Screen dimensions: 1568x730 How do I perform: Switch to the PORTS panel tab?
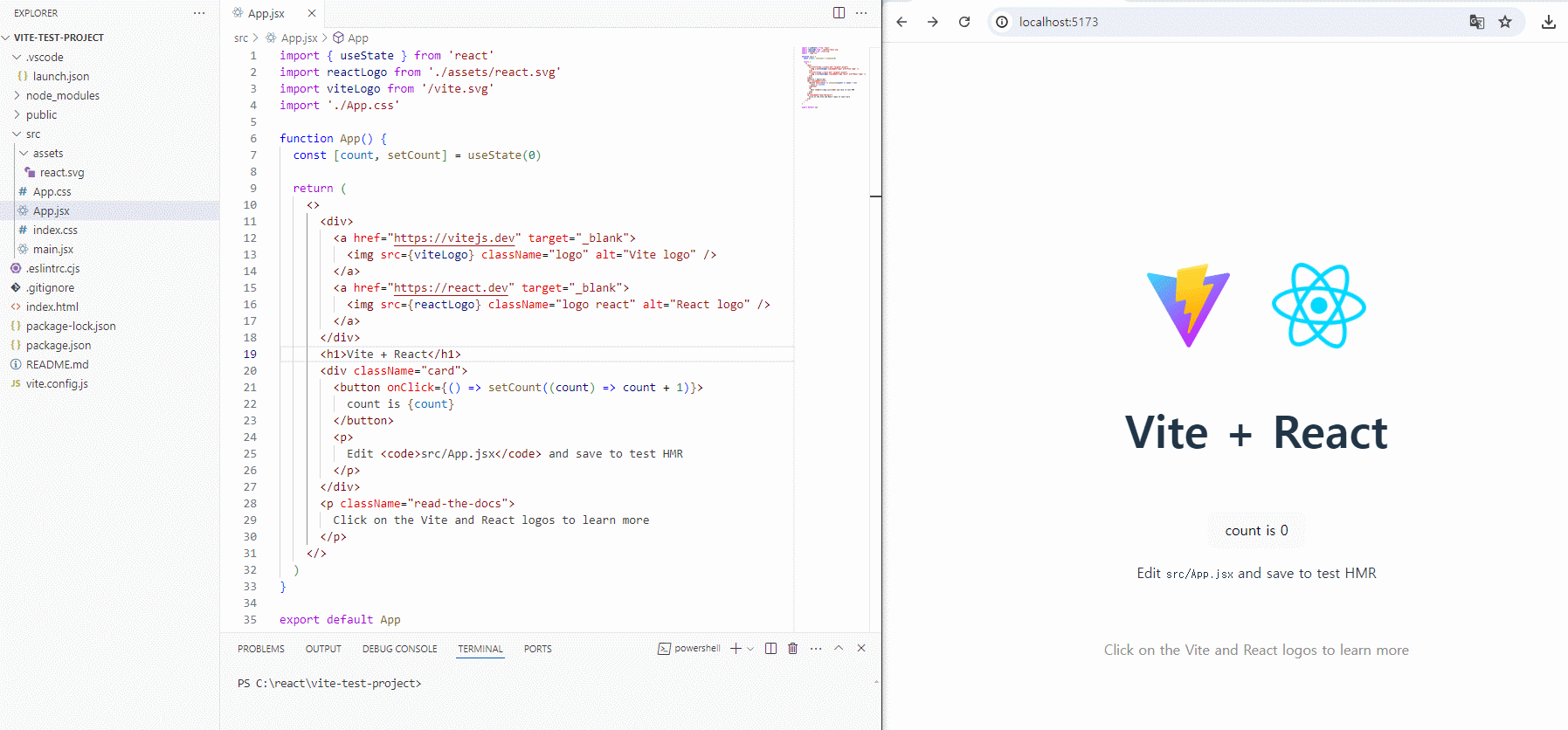point(538,649)
